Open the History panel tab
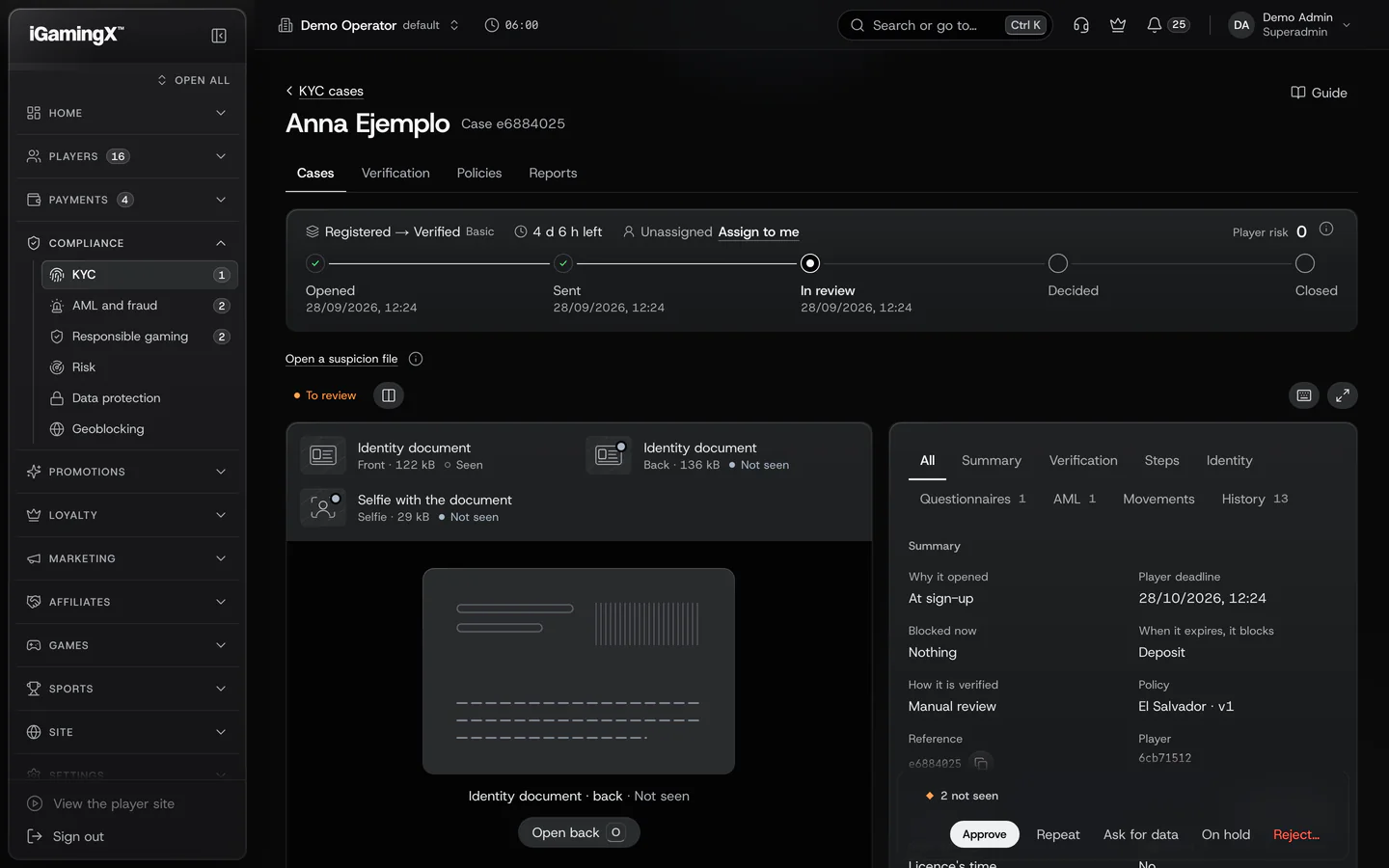This screenshot has height=868, width=1389. (x=1254, y=499)
